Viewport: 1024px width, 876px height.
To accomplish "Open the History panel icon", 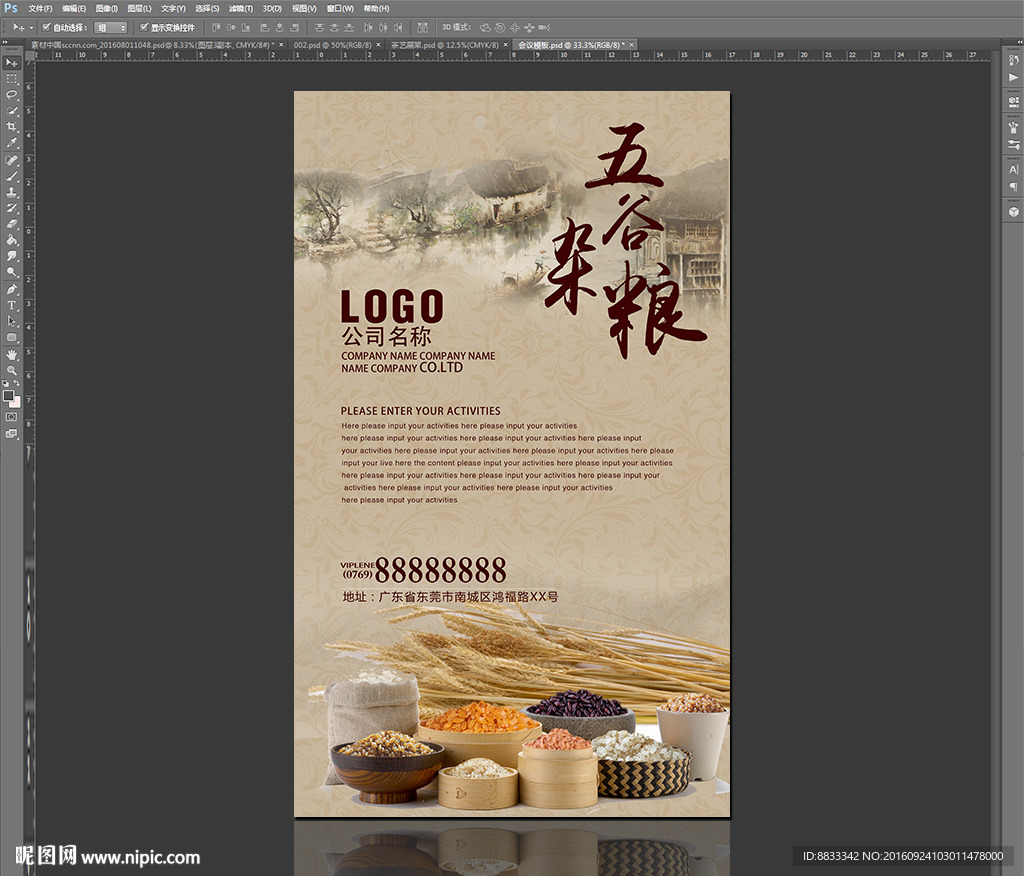I will pos(1013,61).
